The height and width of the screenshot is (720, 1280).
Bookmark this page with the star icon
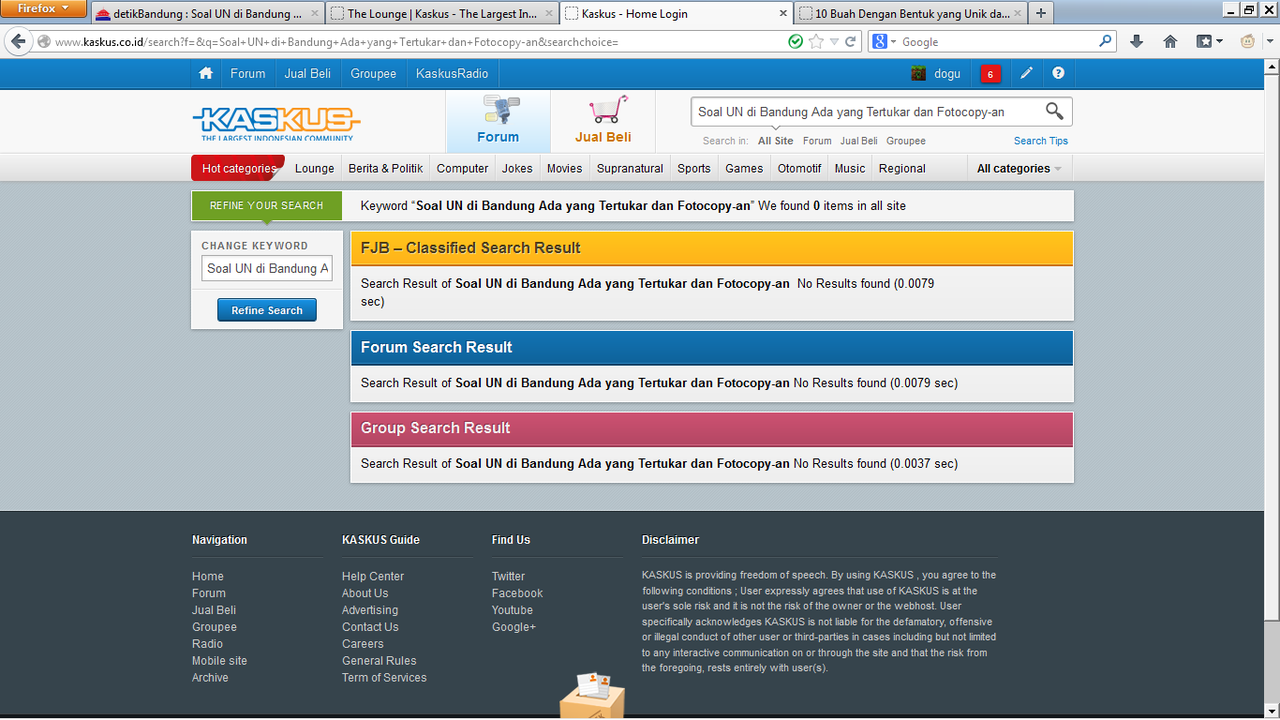pos(817,42)
